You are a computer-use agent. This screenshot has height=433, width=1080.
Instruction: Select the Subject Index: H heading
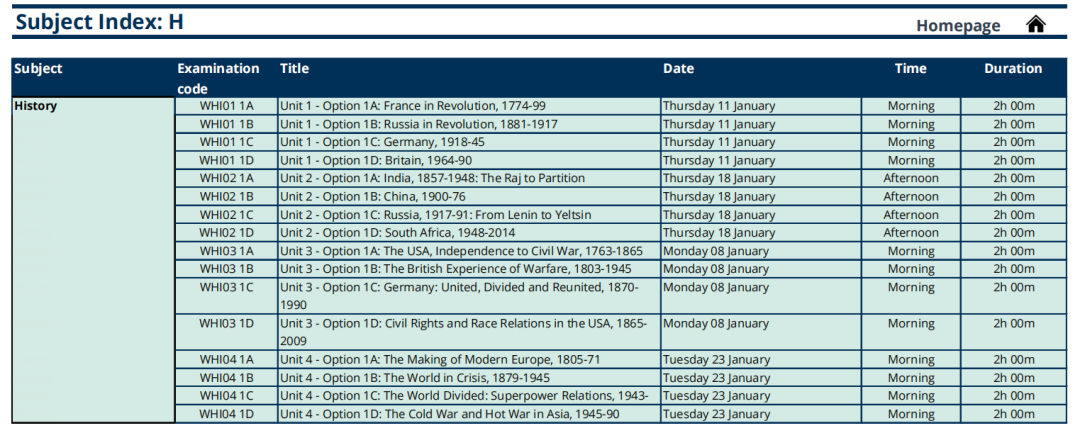pyautogui.click(x=99, y=22)
